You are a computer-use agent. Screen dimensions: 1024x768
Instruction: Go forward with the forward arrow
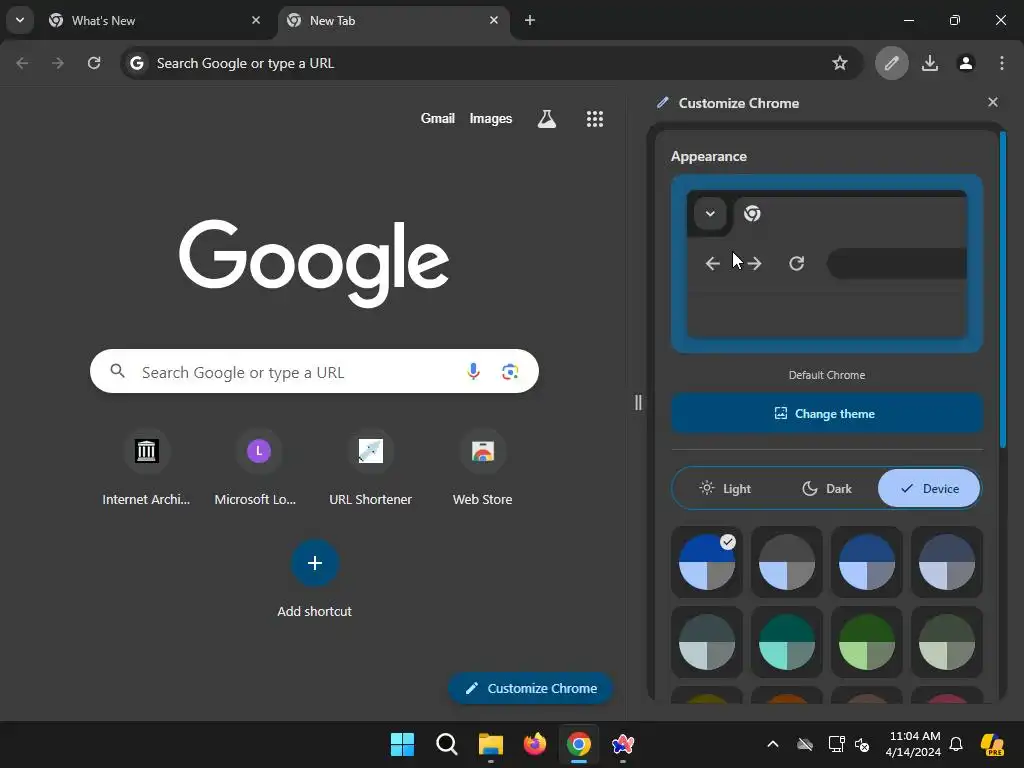[x=58, y=63]
